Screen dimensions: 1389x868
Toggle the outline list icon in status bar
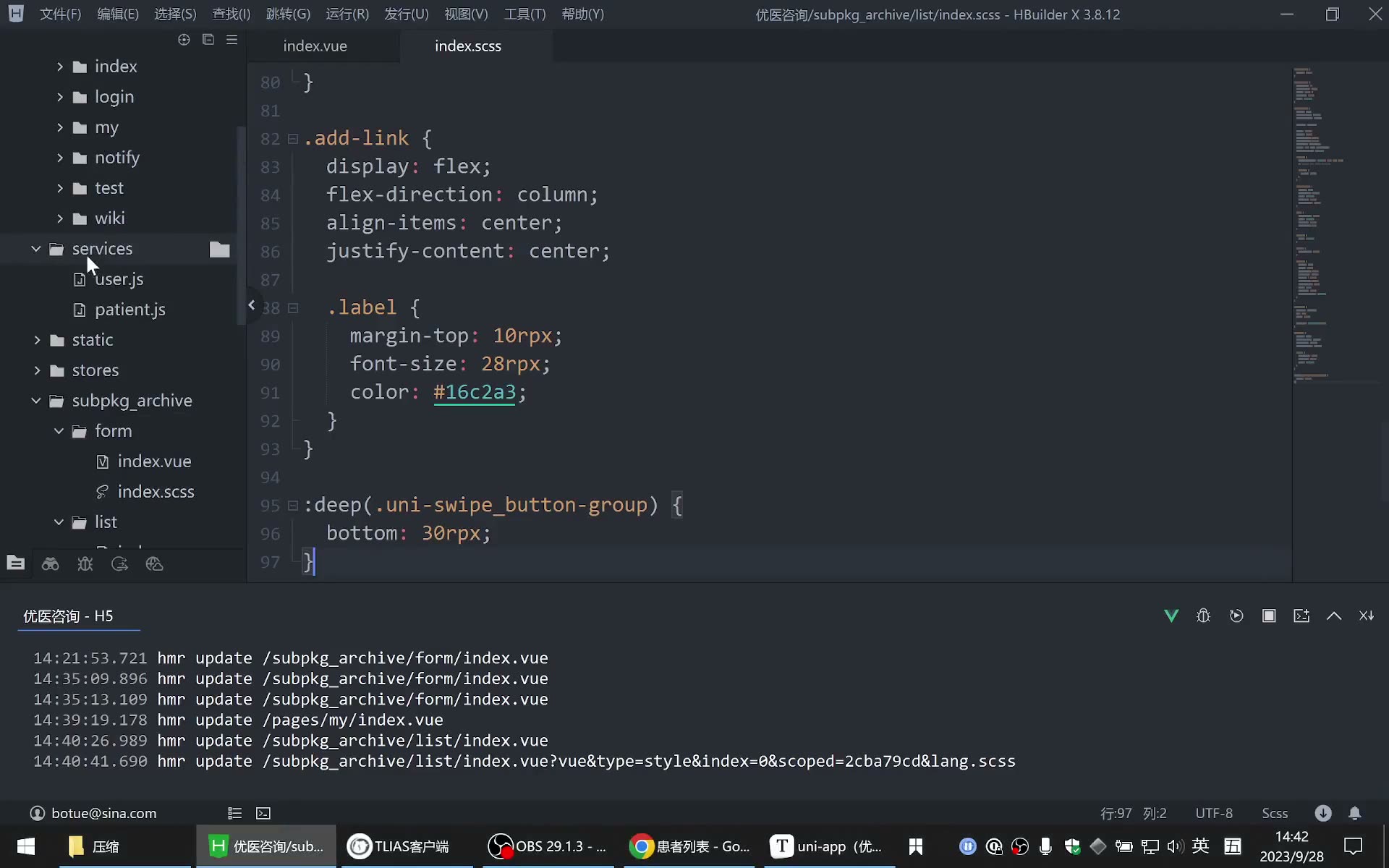coord(234,813)
